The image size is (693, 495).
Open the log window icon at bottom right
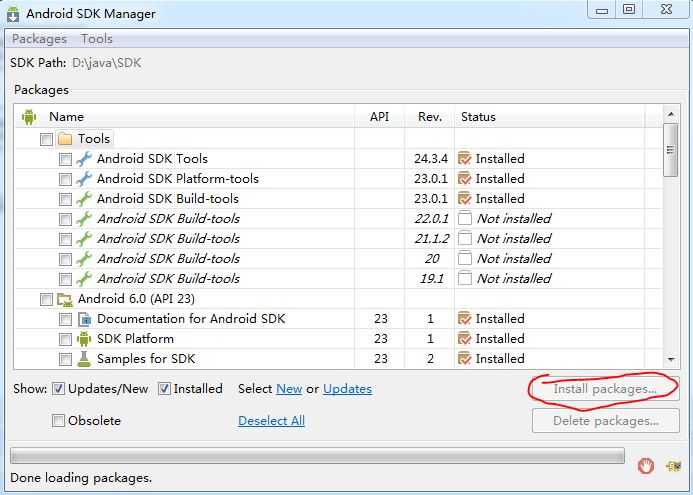tap(673, 466)
